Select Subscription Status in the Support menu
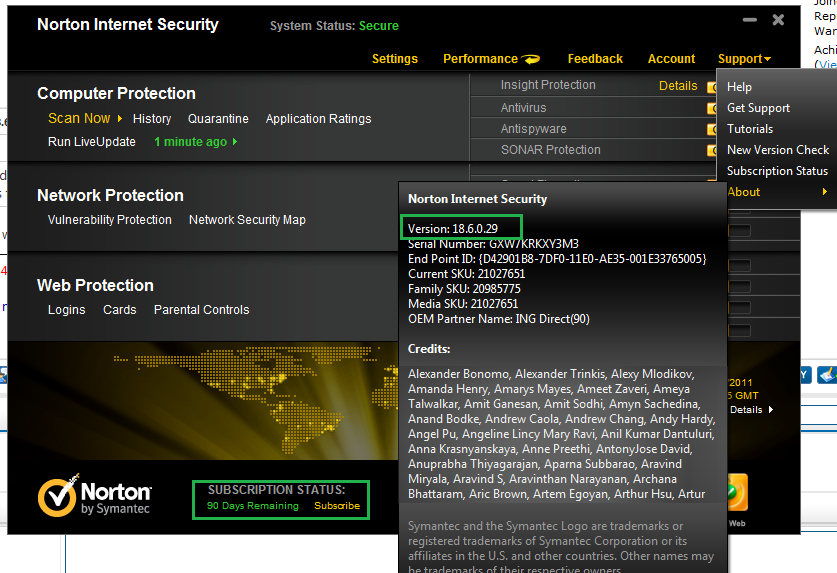 [x=777, y=171]
